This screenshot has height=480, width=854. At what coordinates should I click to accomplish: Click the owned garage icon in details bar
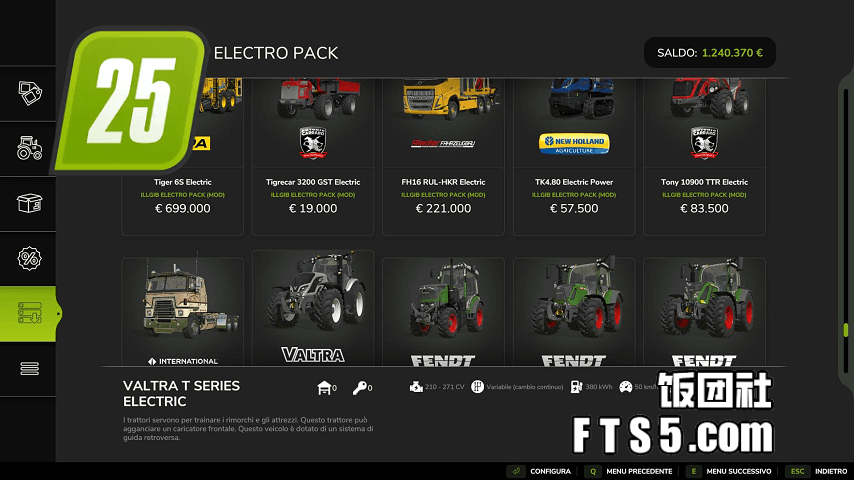tap(325, 387)
